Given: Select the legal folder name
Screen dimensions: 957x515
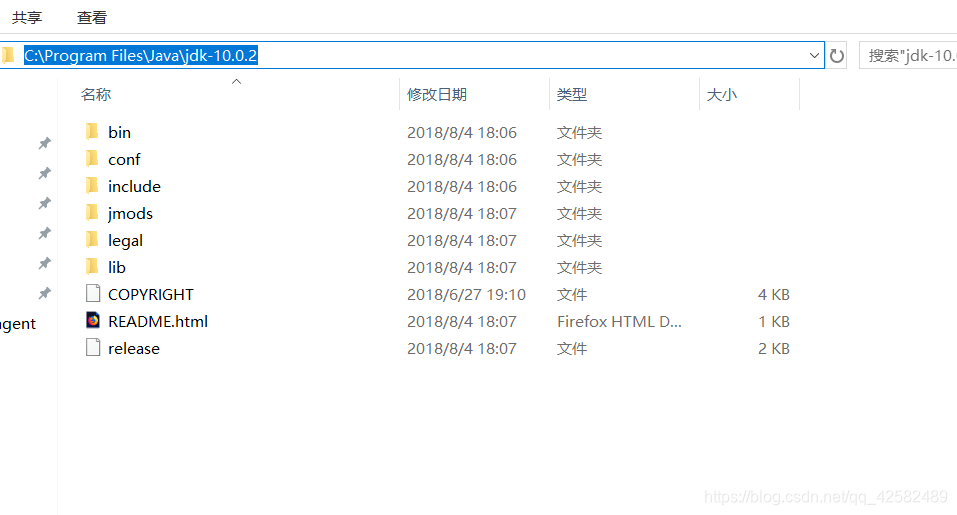Looking at the screenshot, I should point(125,240).
